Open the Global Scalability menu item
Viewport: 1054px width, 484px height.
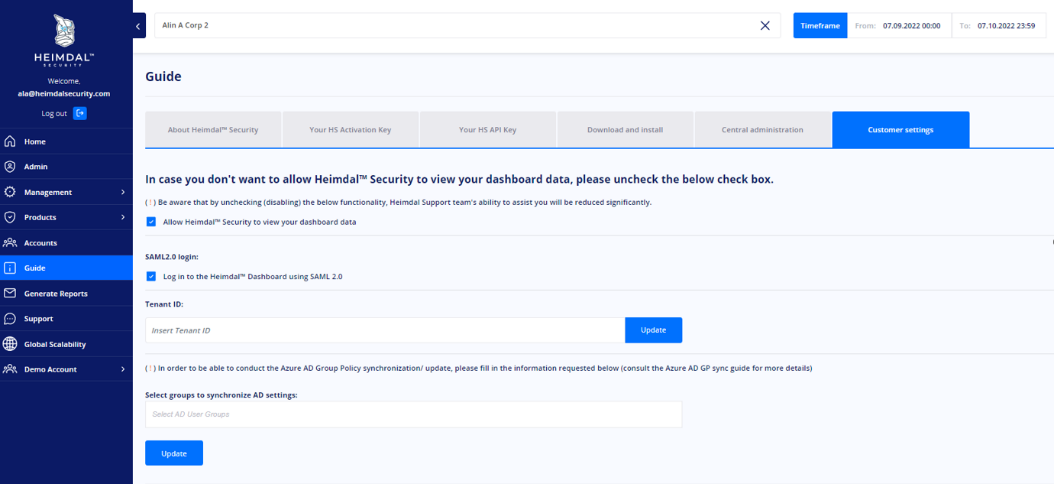point(67,344)
